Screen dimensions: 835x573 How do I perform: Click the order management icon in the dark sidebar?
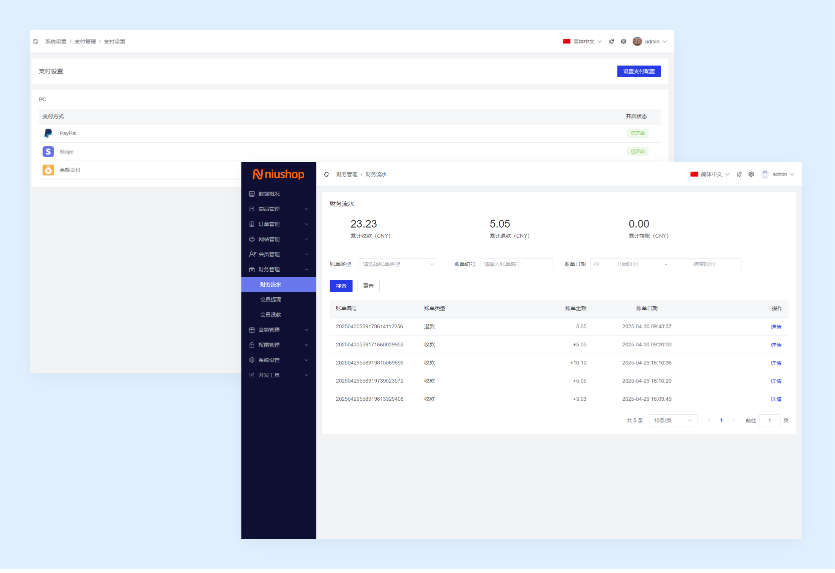250,224
